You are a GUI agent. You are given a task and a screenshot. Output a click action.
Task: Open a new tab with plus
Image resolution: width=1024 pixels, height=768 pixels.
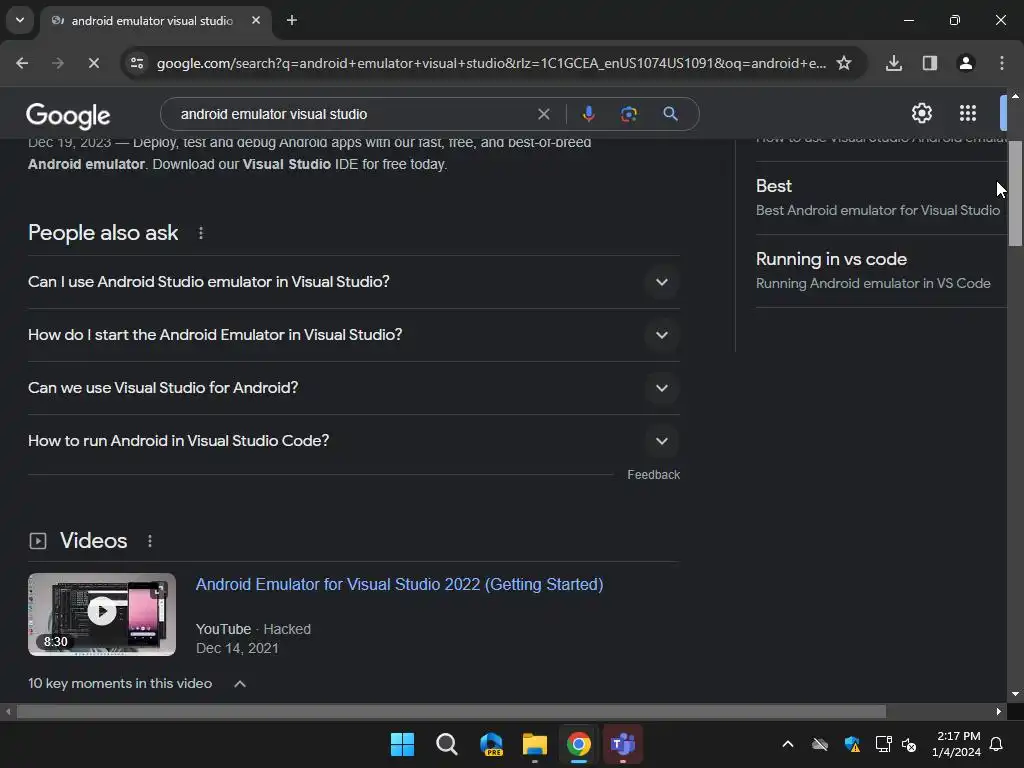(292, 20)
